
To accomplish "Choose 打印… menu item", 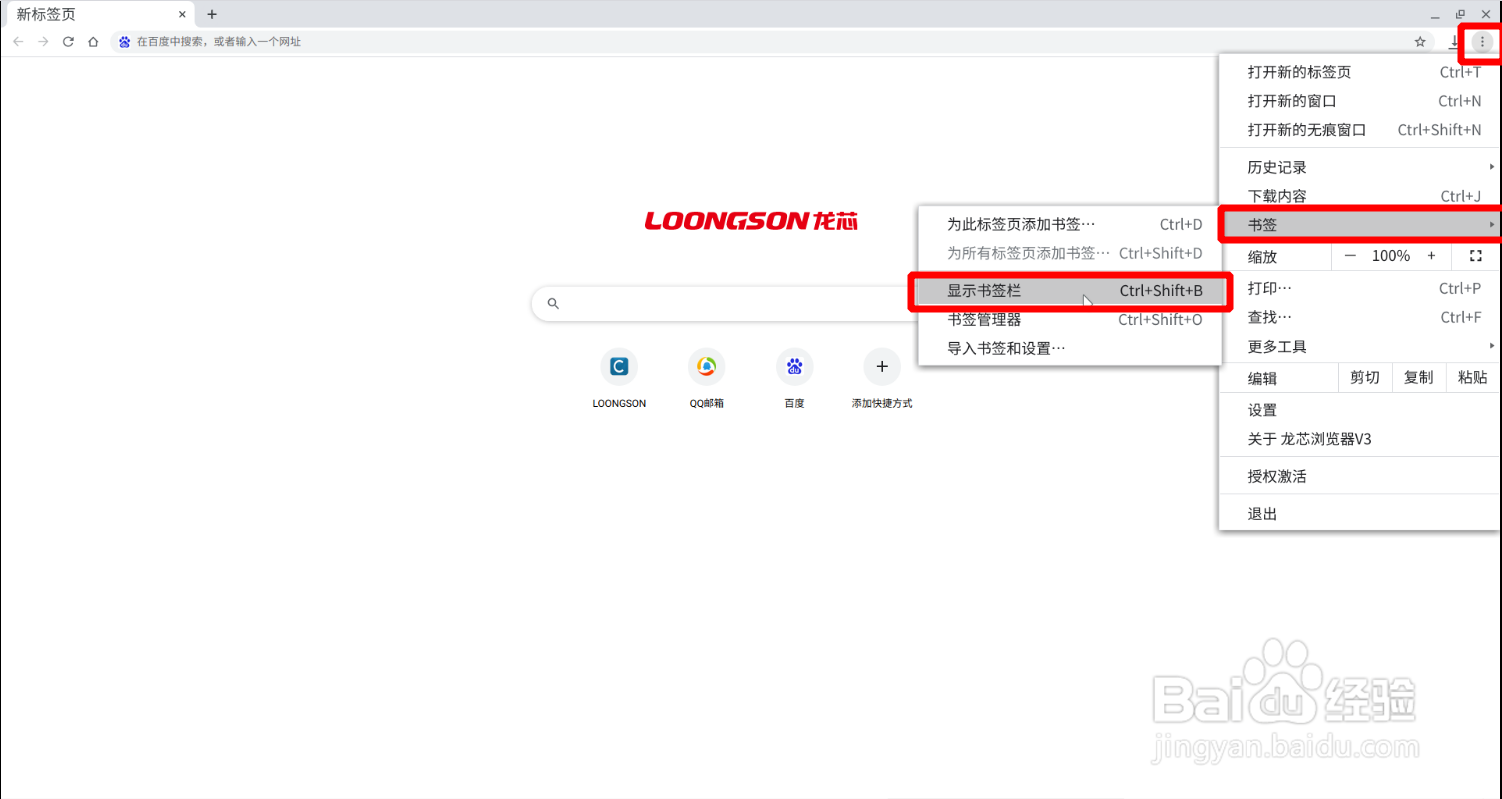I will (1359, 288).
